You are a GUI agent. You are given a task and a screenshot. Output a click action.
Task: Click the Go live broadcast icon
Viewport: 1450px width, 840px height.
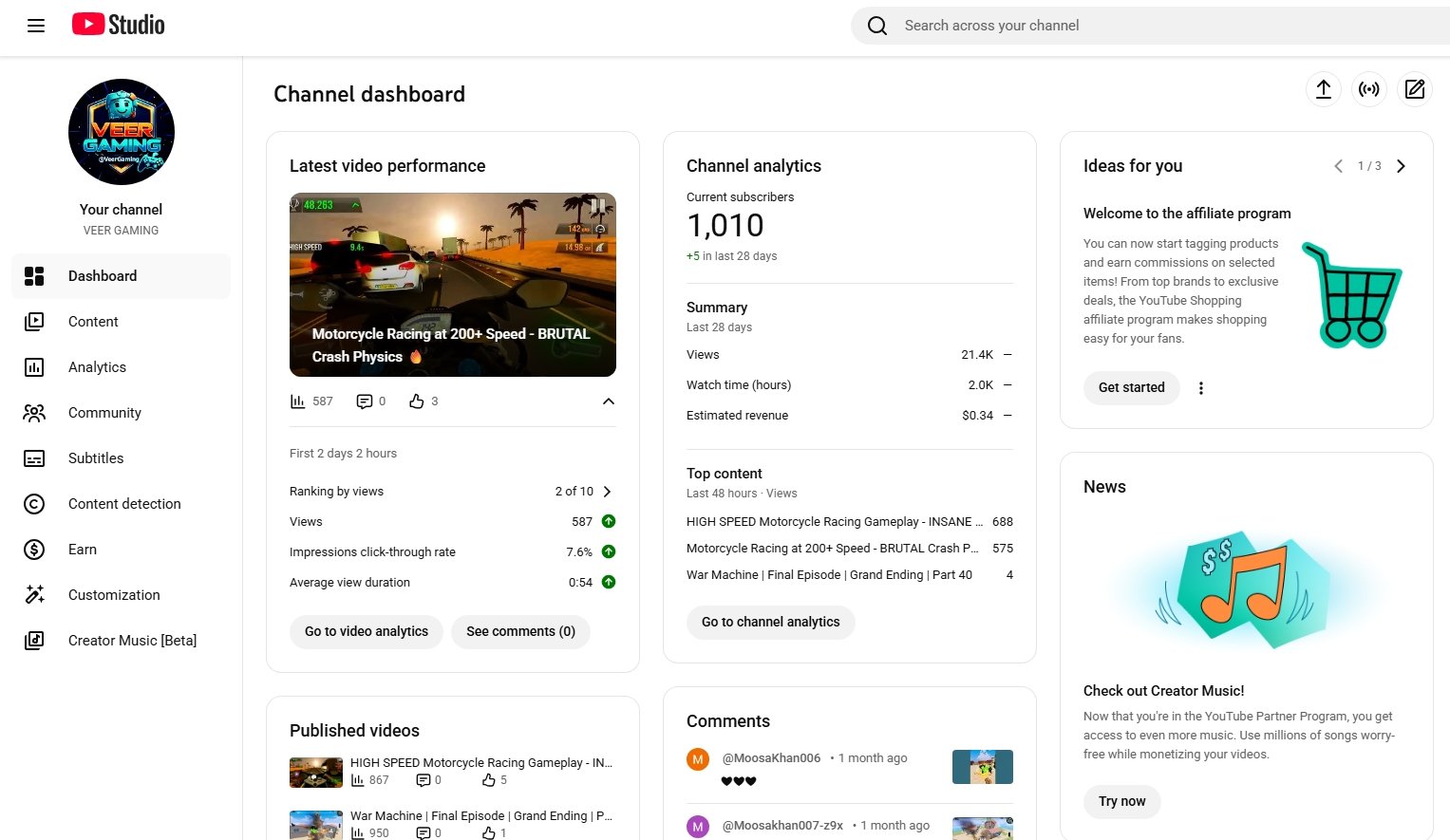point(1368,89)
